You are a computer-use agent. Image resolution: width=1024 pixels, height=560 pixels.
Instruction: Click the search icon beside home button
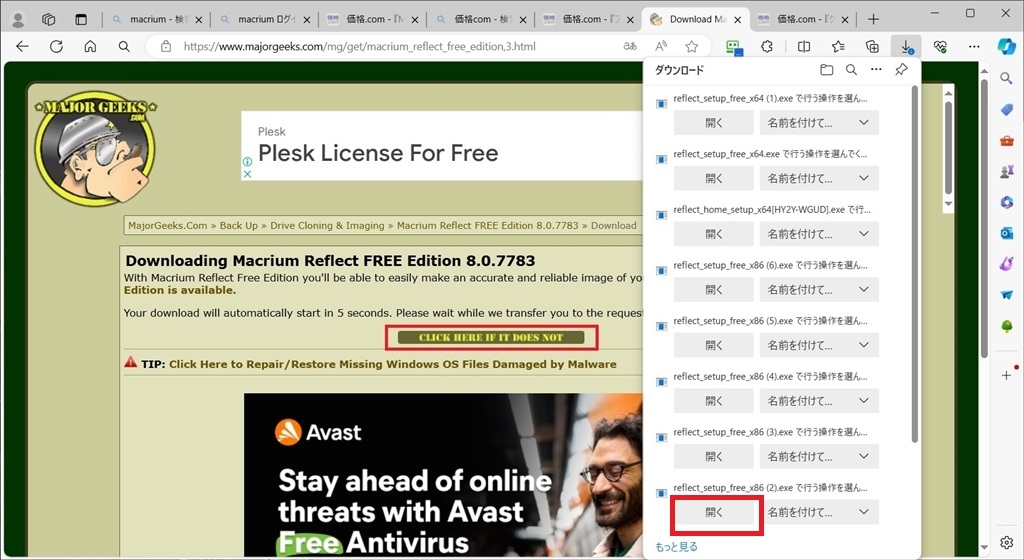pos(124,46)
